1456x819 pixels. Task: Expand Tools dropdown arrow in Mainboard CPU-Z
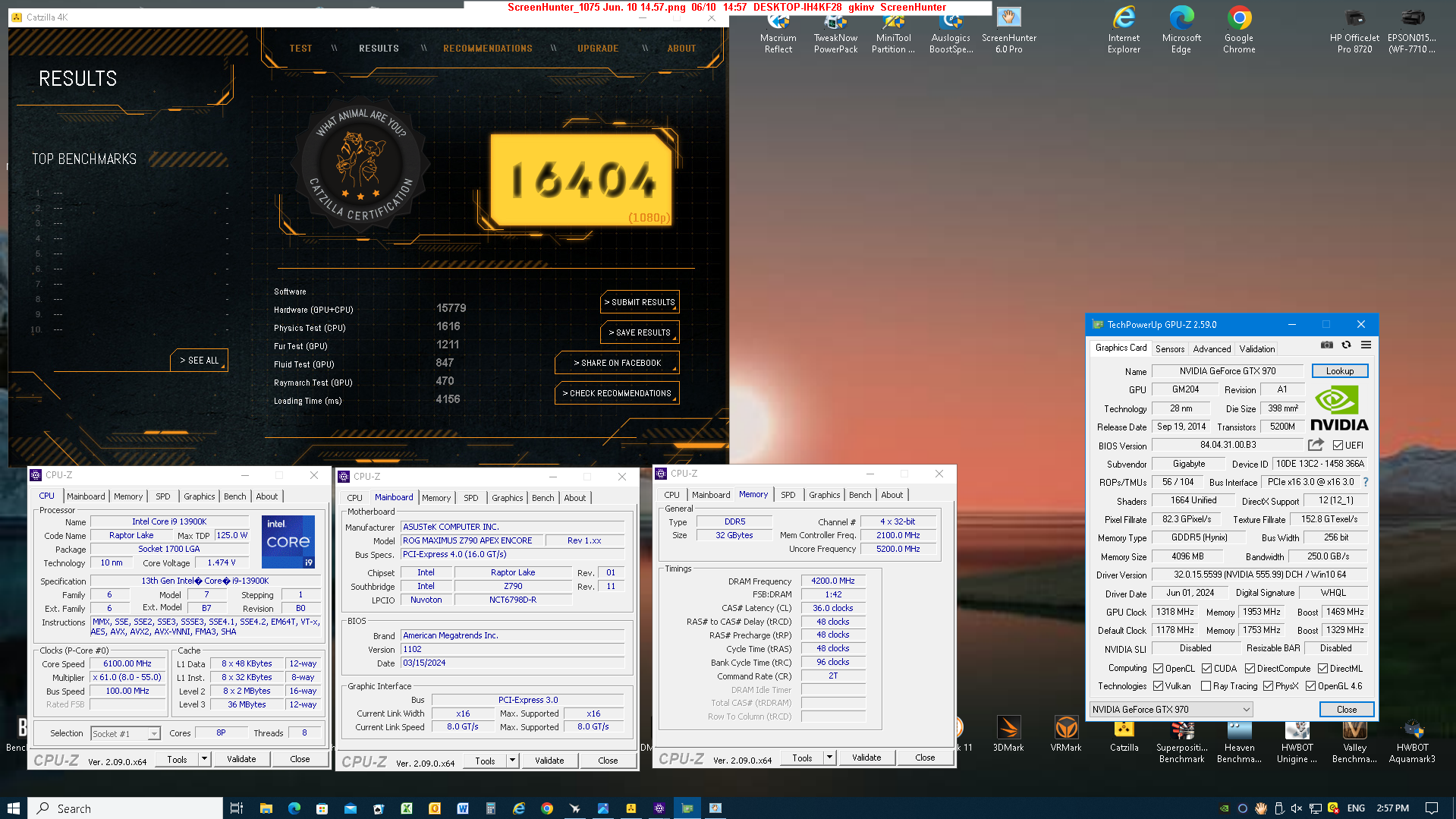click(x=512, y=761)
